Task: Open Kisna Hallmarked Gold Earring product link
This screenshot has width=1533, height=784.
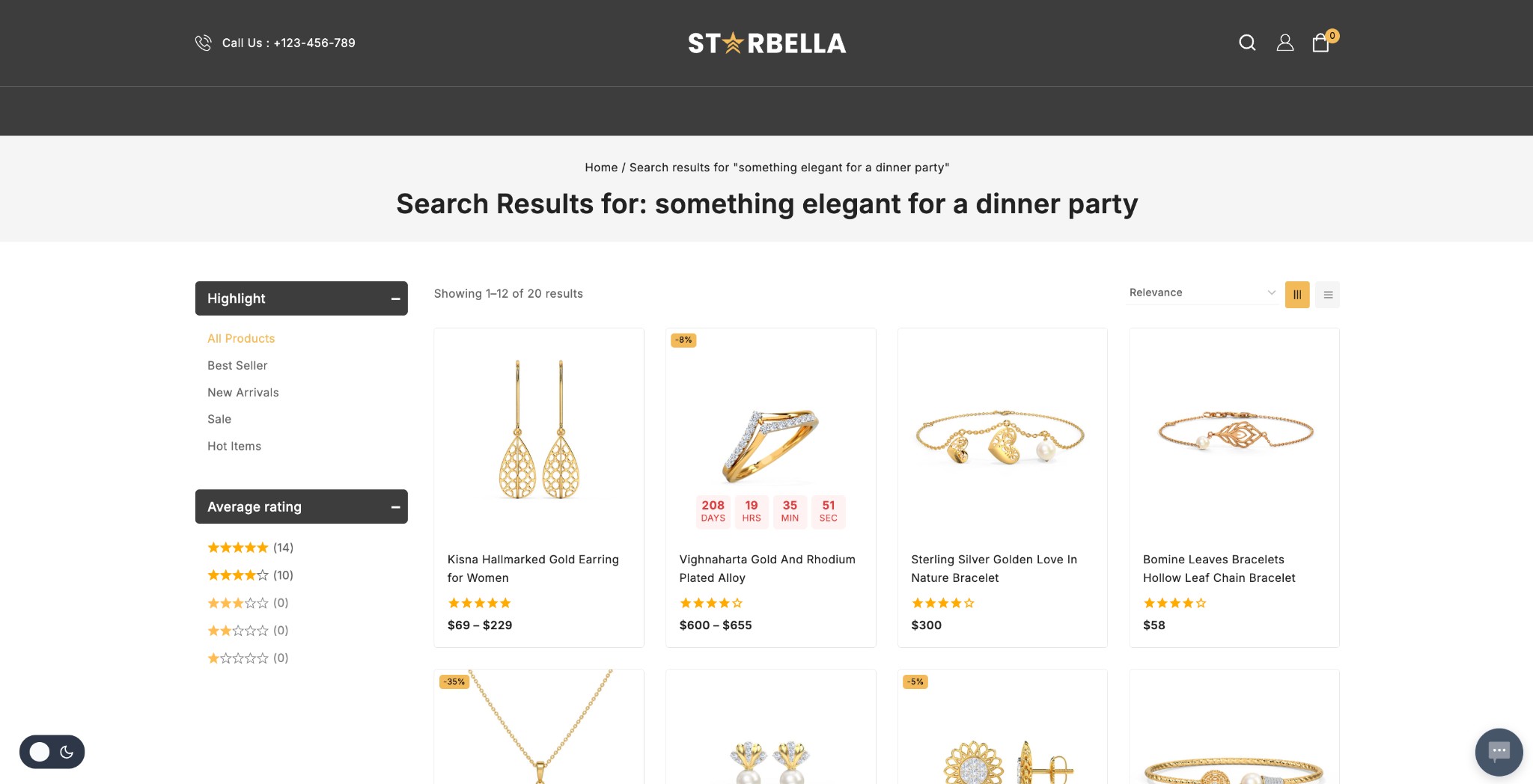Action: pos(533,568)
